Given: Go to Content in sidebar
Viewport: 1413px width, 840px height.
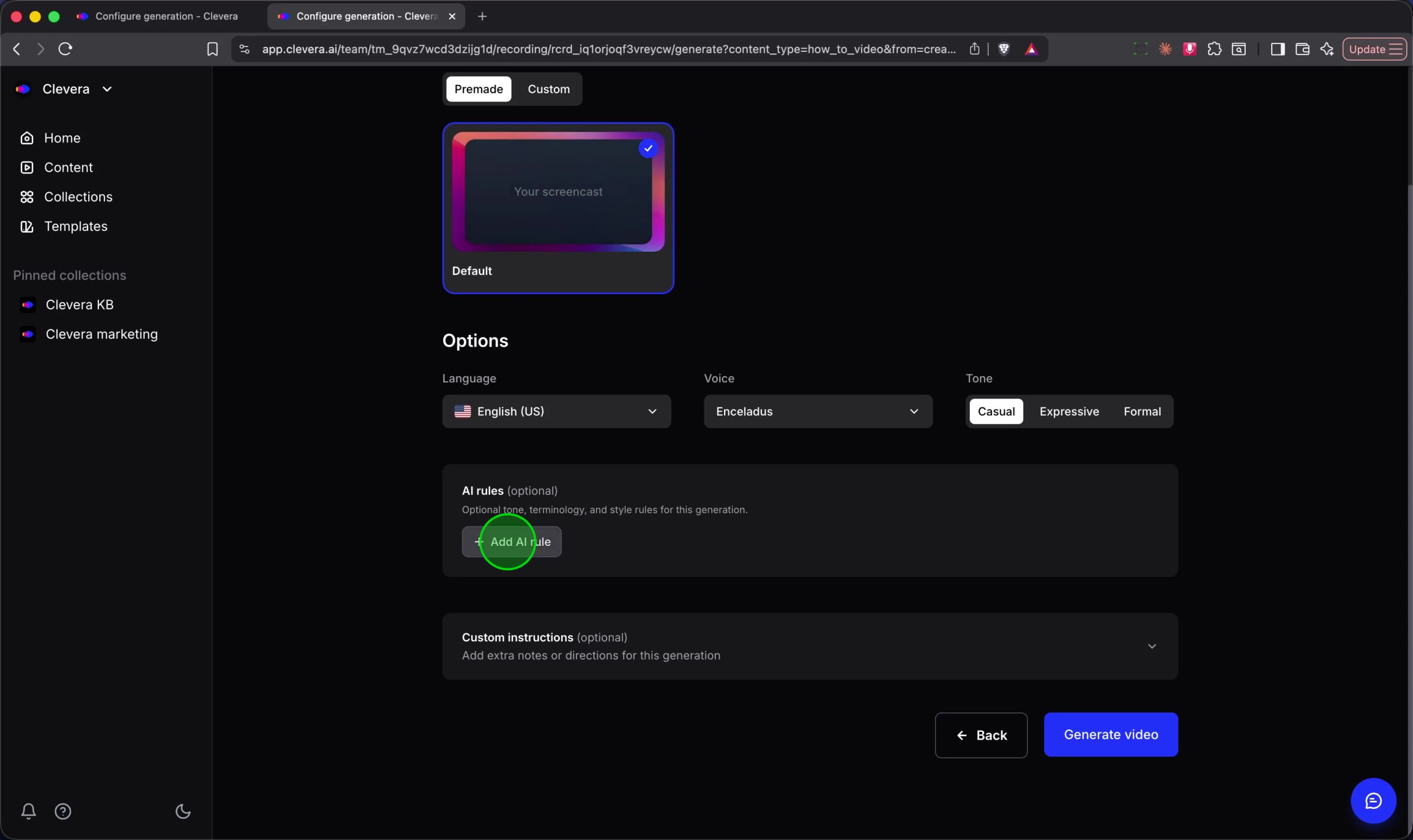Looking at the screenshot, I should tap(56, 168).
